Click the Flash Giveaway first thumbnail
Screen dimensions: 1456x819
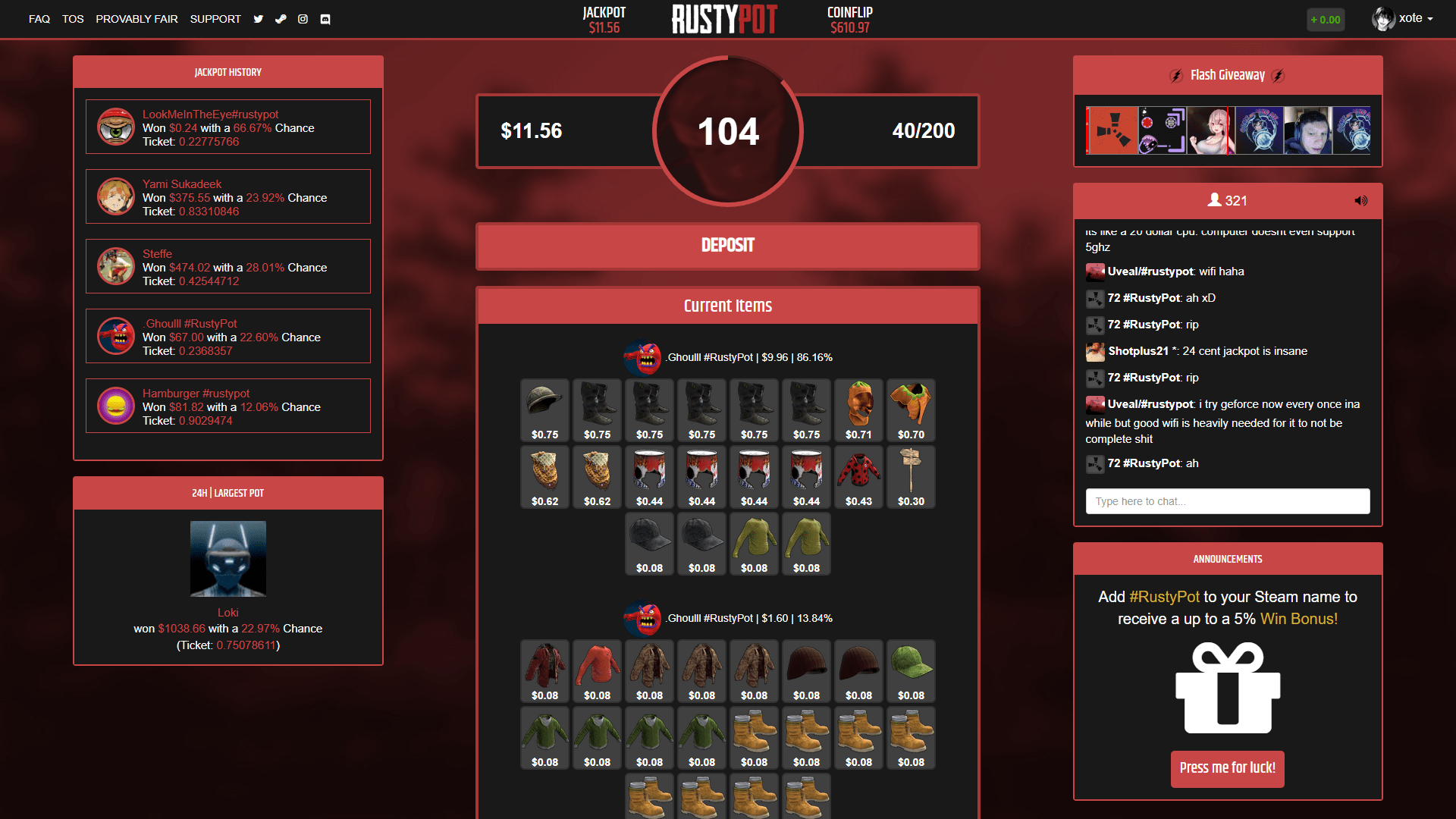(x=1113, y=131)
